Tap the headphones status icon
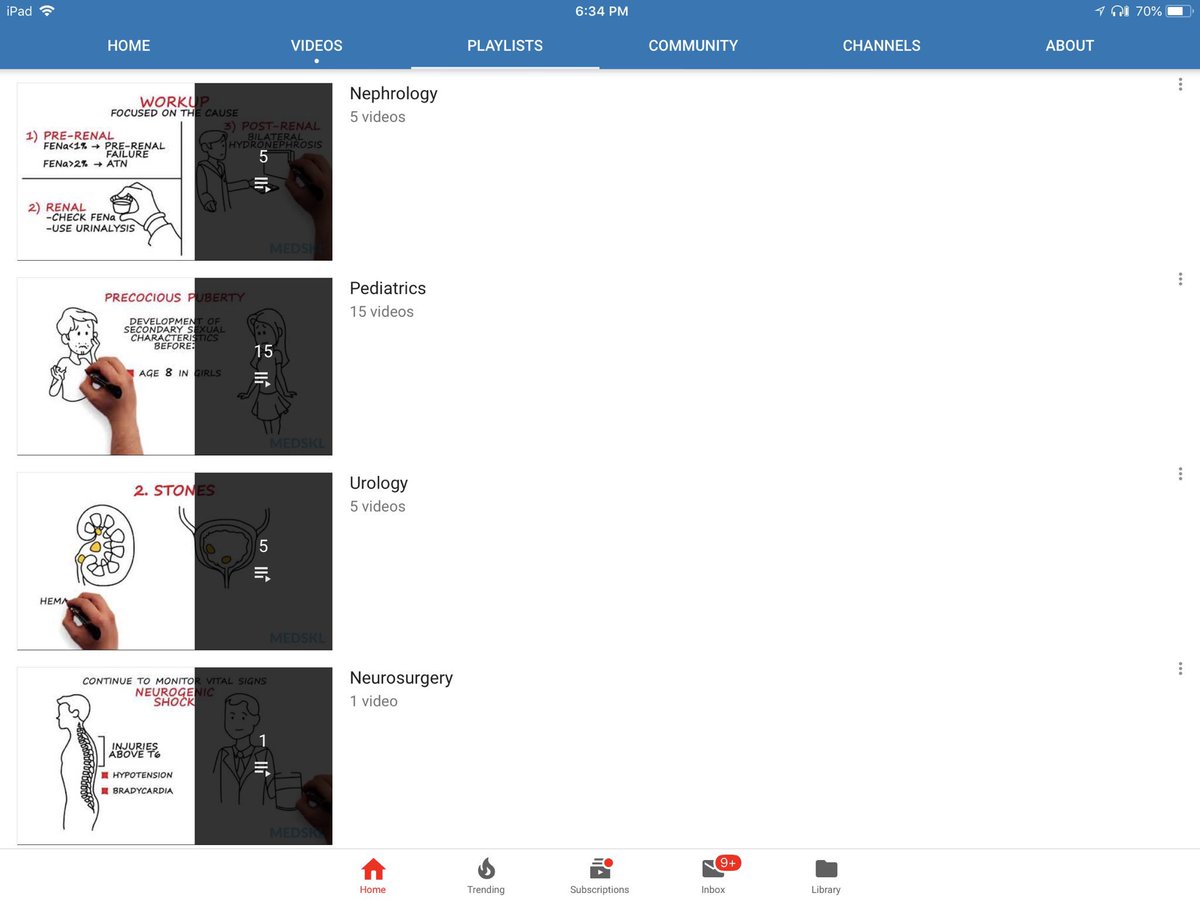This screenshot has width=1200, height=900. tap(1121, 11)
